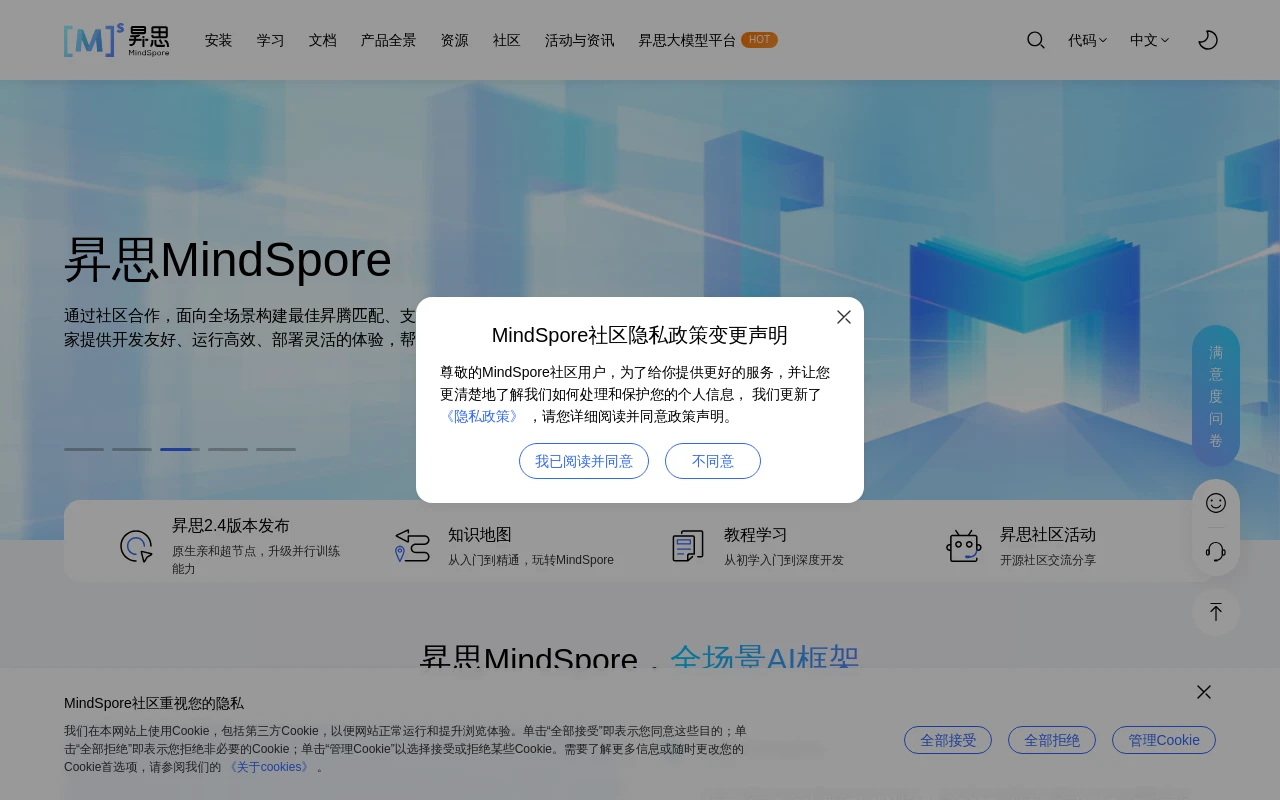Click the MindSpore logo in top left
1280x800 pixels.
[116, 40]
